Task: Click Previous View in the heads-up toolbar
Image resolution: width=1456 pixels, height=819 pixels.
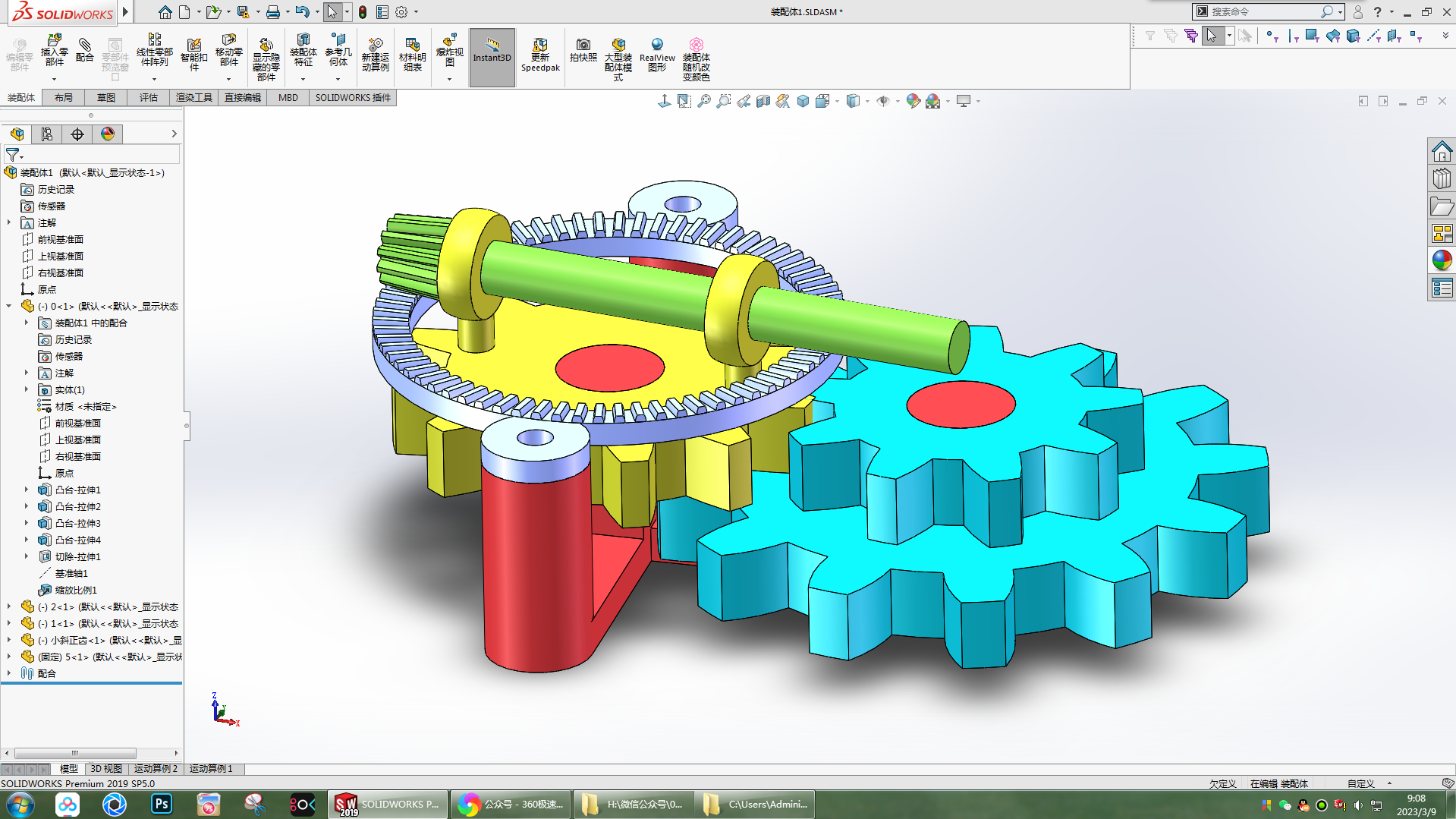Action: tap(744, 101)
